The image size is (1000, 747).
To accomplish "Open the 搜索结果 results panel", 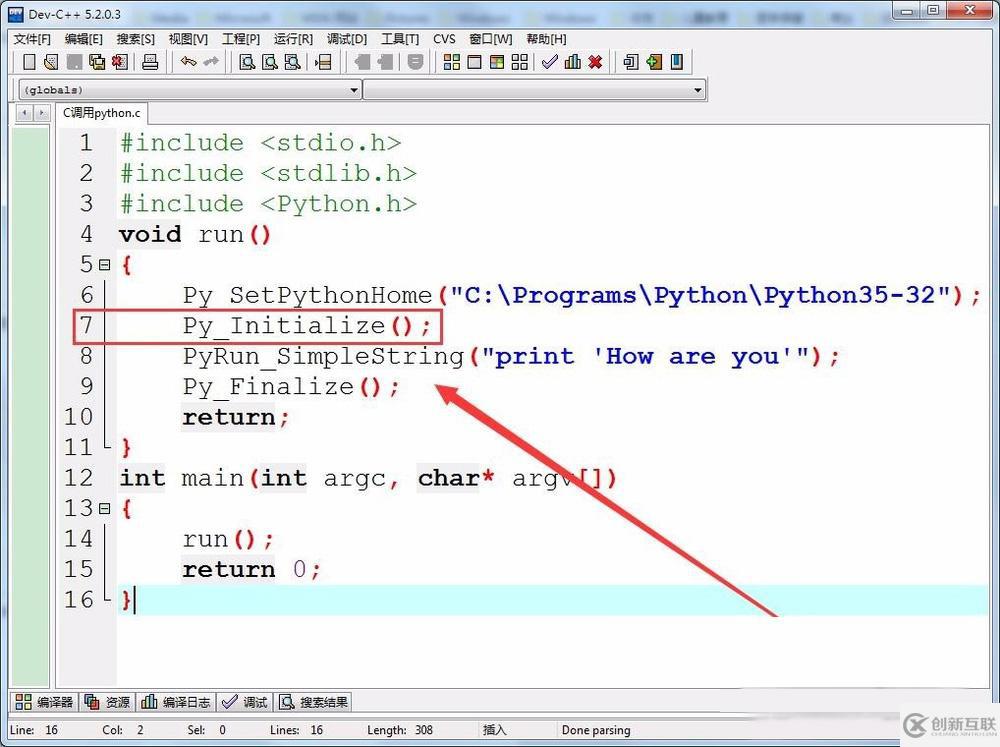I will (x=313, y=701).
